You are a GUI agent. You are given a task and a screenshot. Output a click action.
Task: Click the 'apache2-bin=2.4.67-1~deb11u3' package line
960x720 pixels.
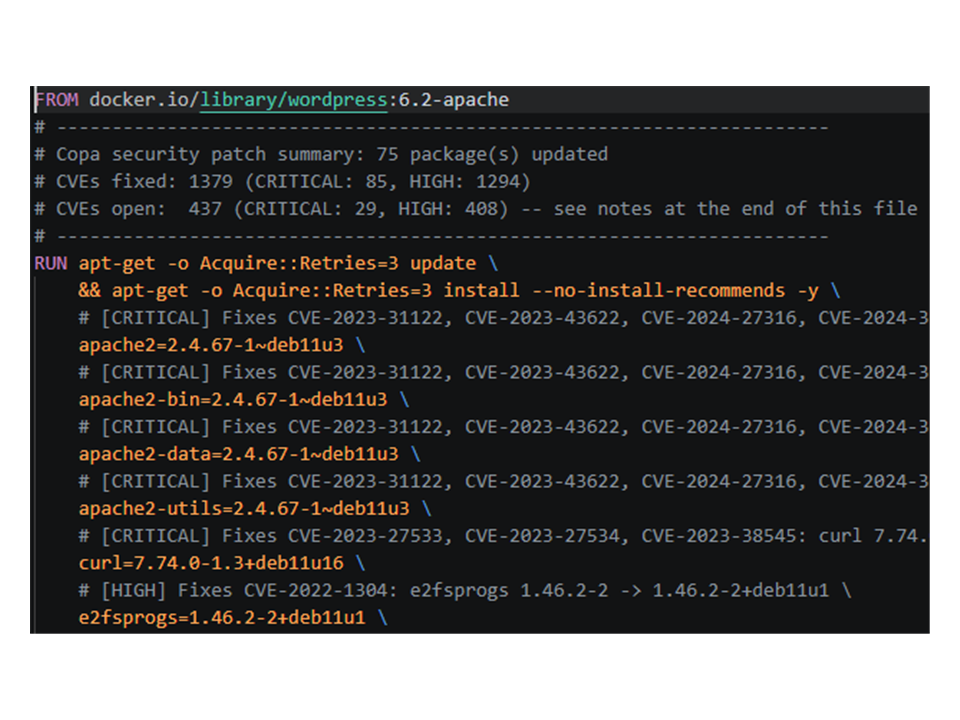233,399
